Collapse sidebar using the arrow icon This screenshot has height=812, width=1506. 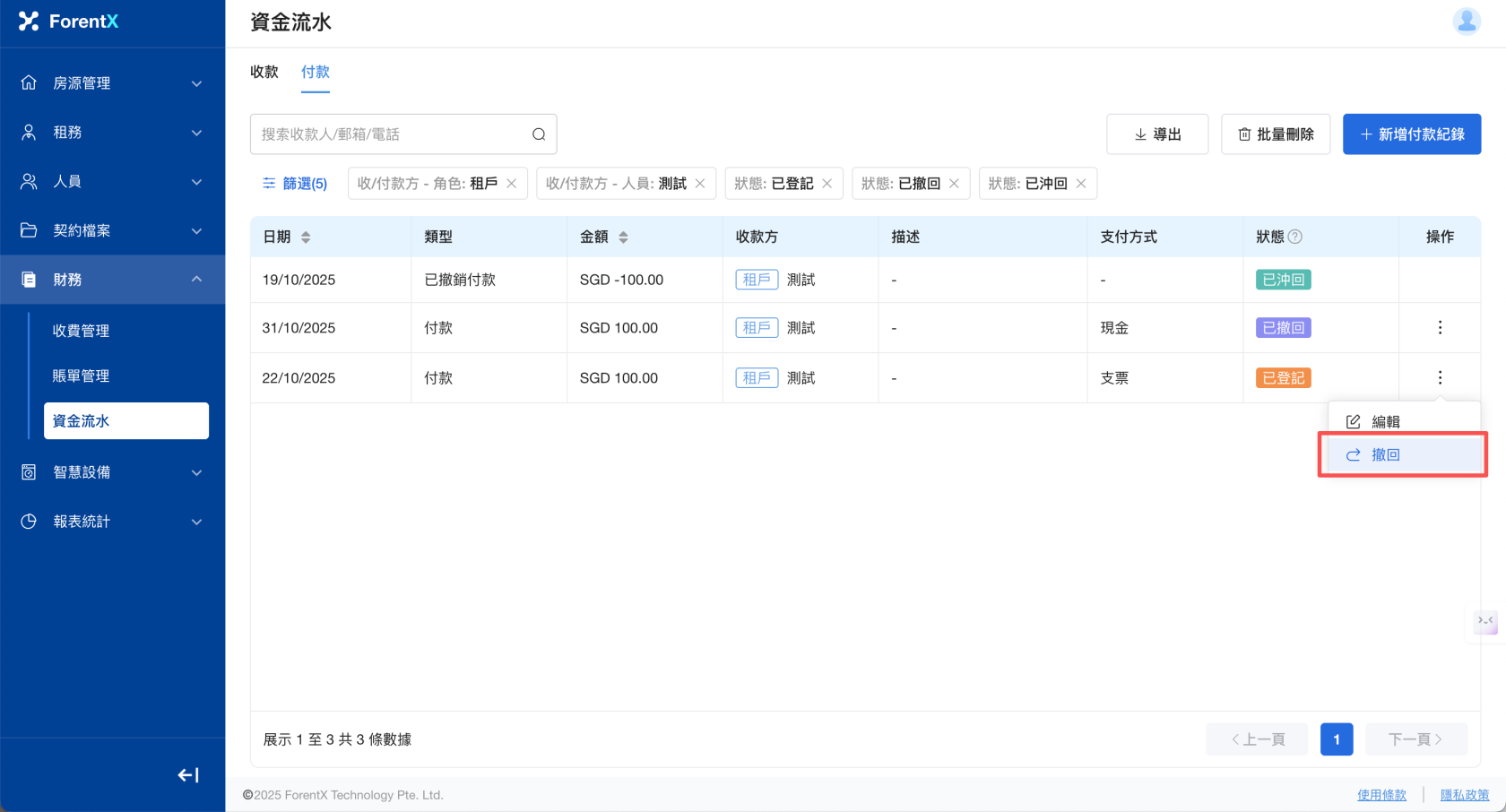pos(188,775)
